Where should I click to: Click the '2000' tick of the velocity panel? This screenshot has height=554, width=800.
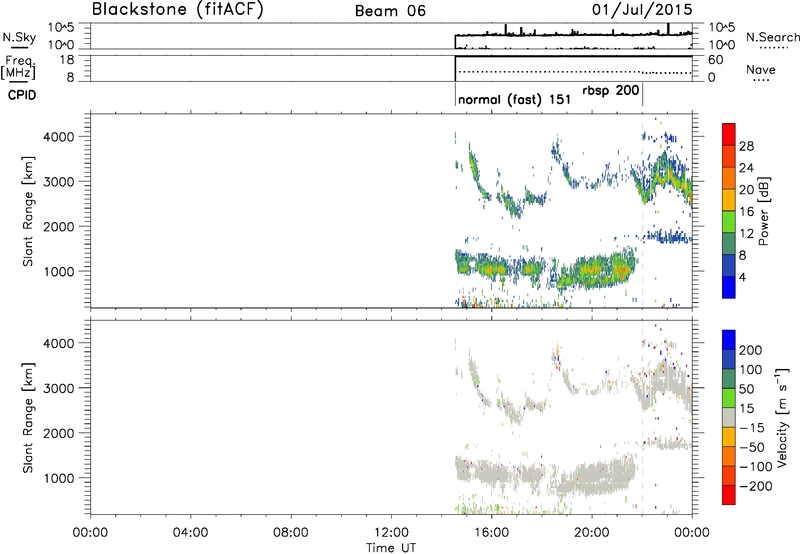point(58,433)
